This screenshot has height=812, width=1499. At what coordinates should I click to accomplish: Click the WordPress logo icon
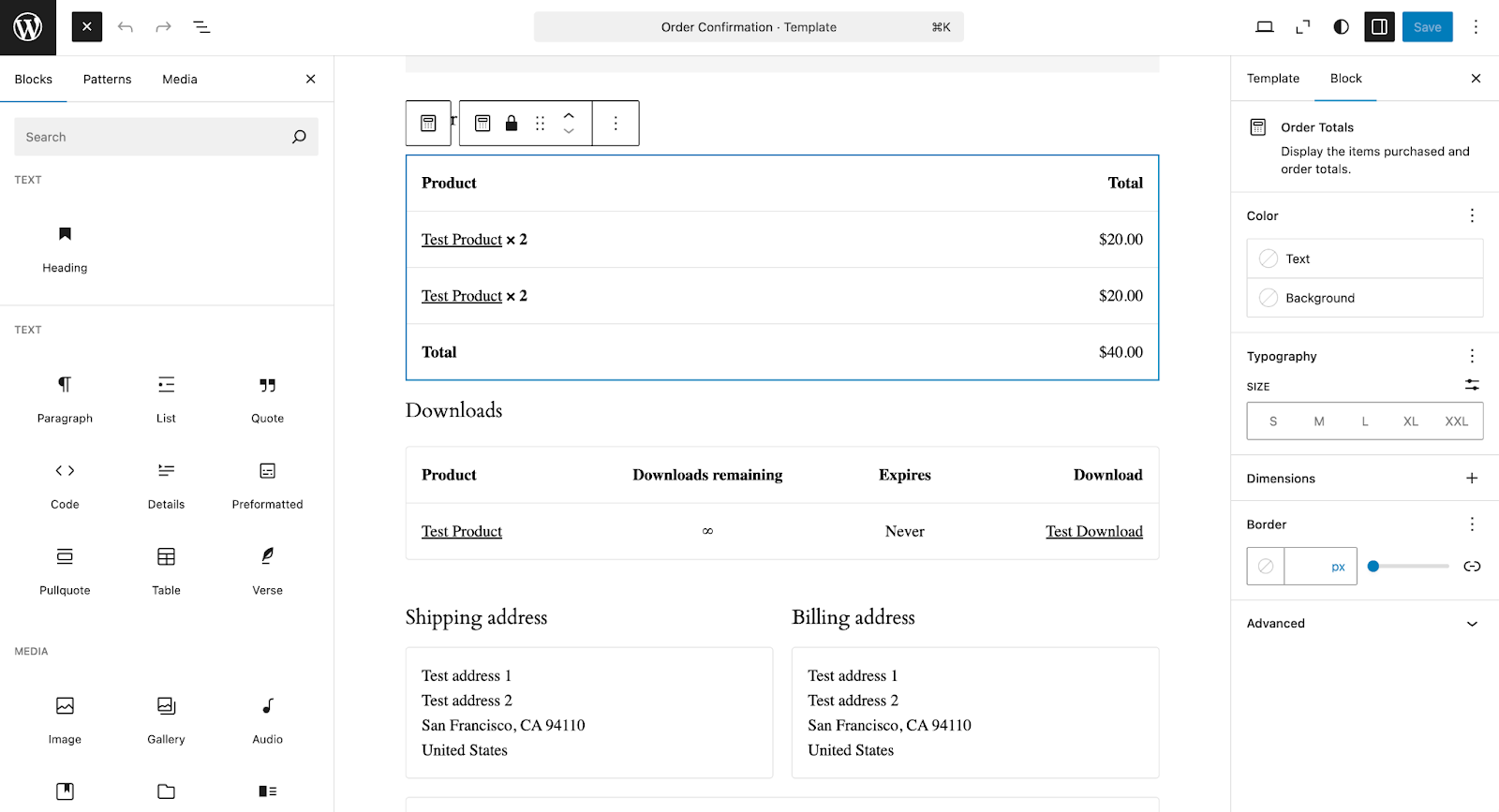click(28, 27)
